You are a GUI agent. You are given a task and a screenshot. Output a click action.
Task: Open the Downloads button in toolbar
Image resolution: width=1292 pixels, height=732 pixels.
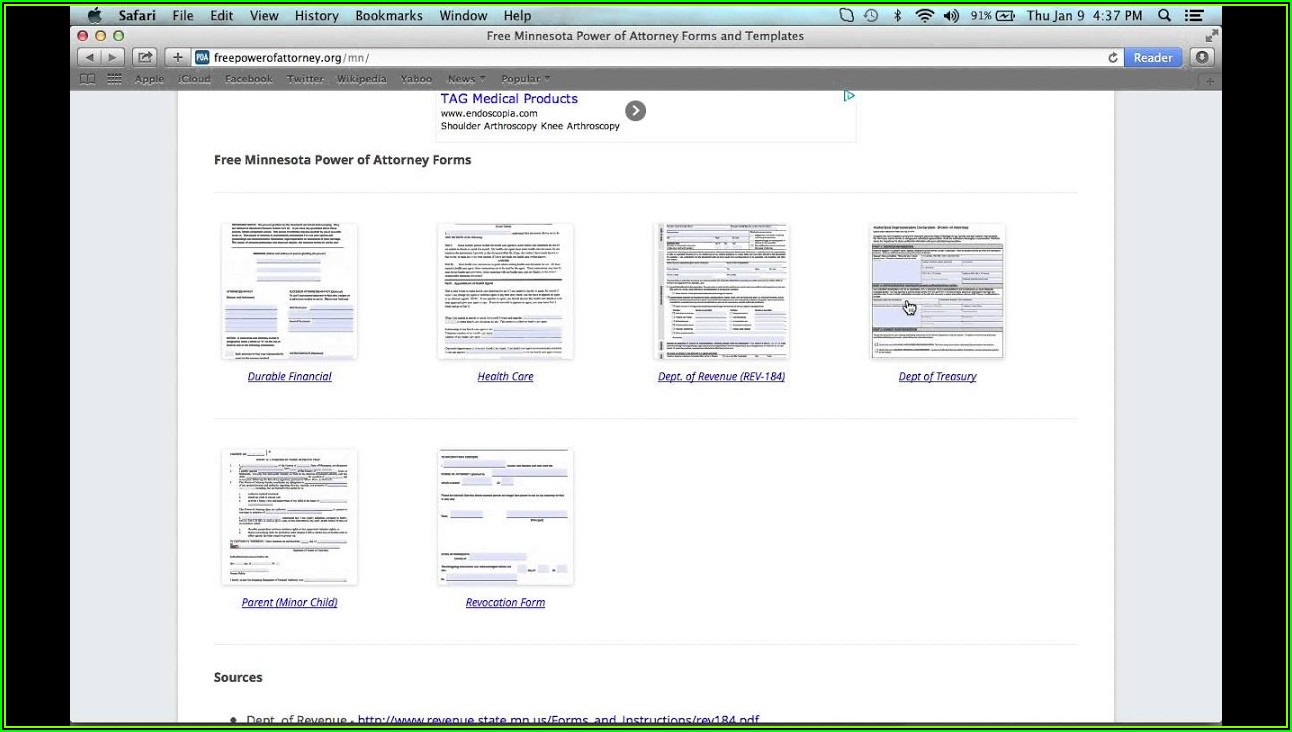point(1202,58)
